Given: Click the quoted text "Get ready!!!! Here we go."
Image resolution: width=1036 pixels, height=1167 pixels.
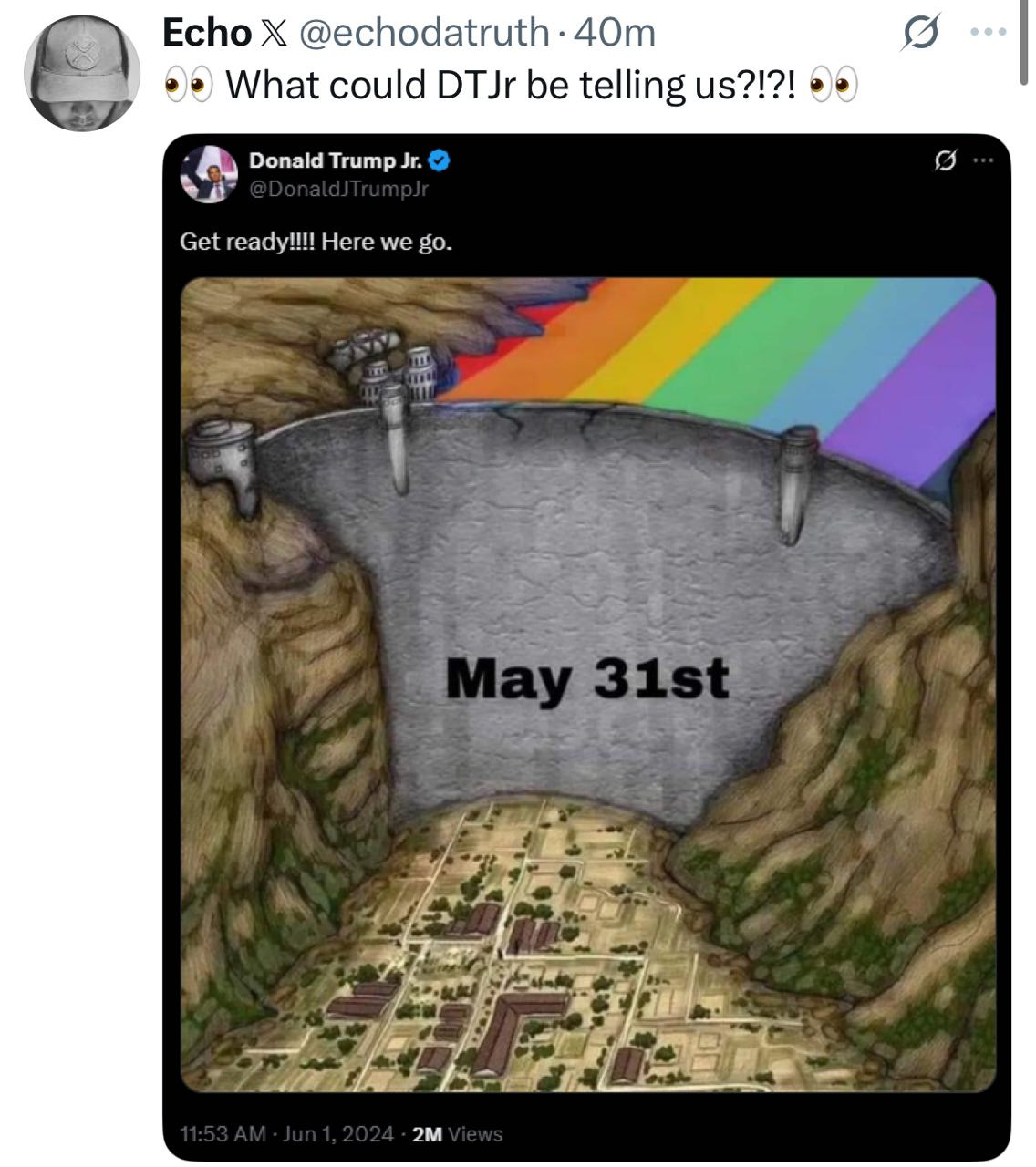Looking at the screenshot, I should tap(316, 242).
